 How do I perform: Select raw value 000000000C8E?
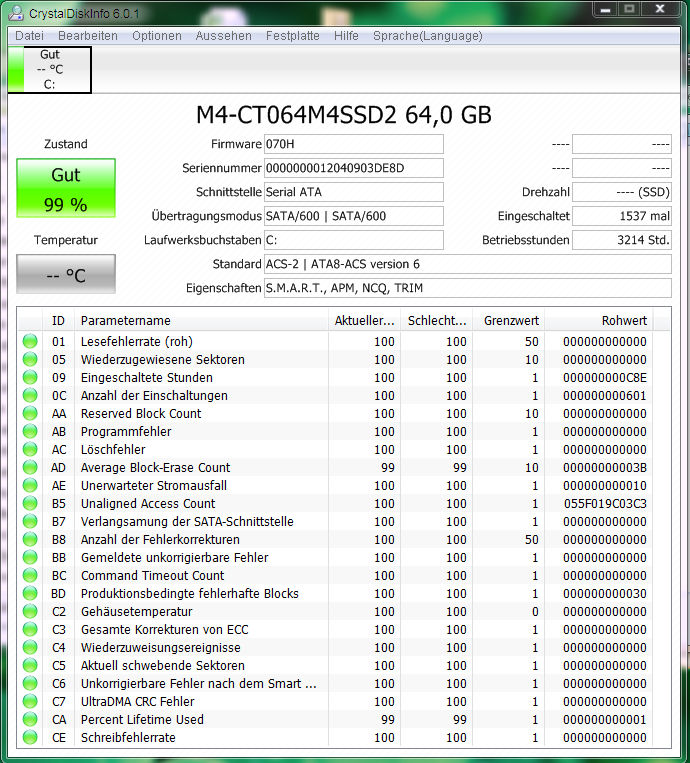(605, 377)
